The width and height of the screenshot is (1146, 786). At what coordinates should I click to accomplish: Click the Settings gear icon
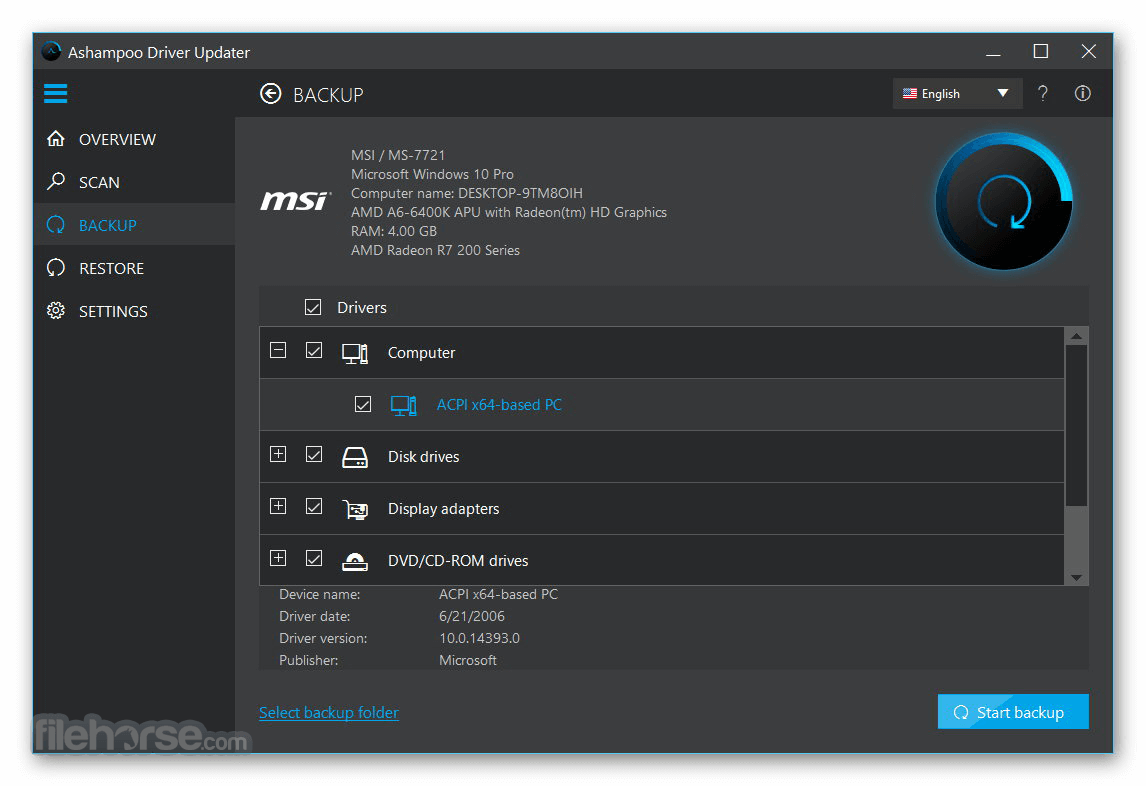tap(56, 311)
